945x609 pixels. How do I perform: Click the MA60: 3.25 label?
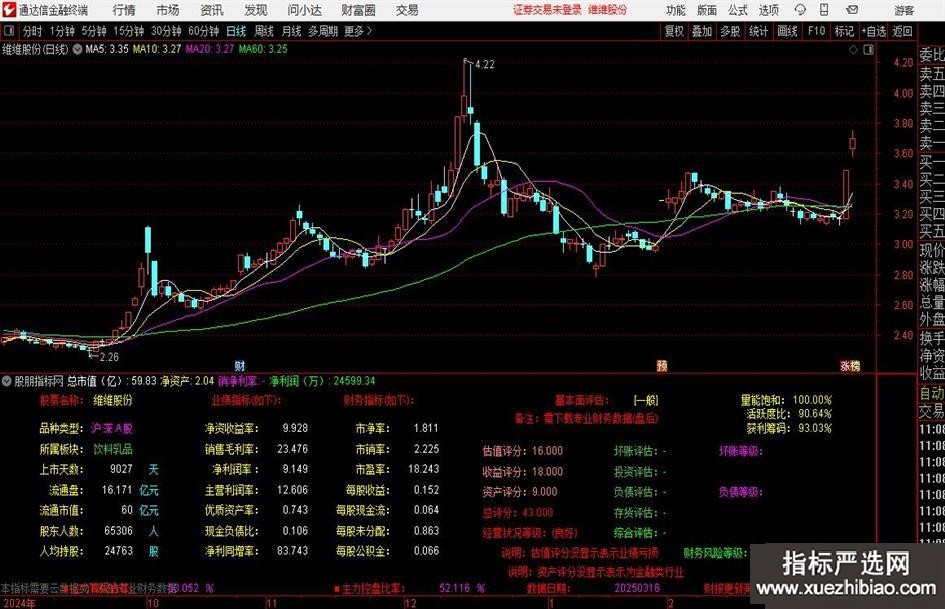click(263, 49)
